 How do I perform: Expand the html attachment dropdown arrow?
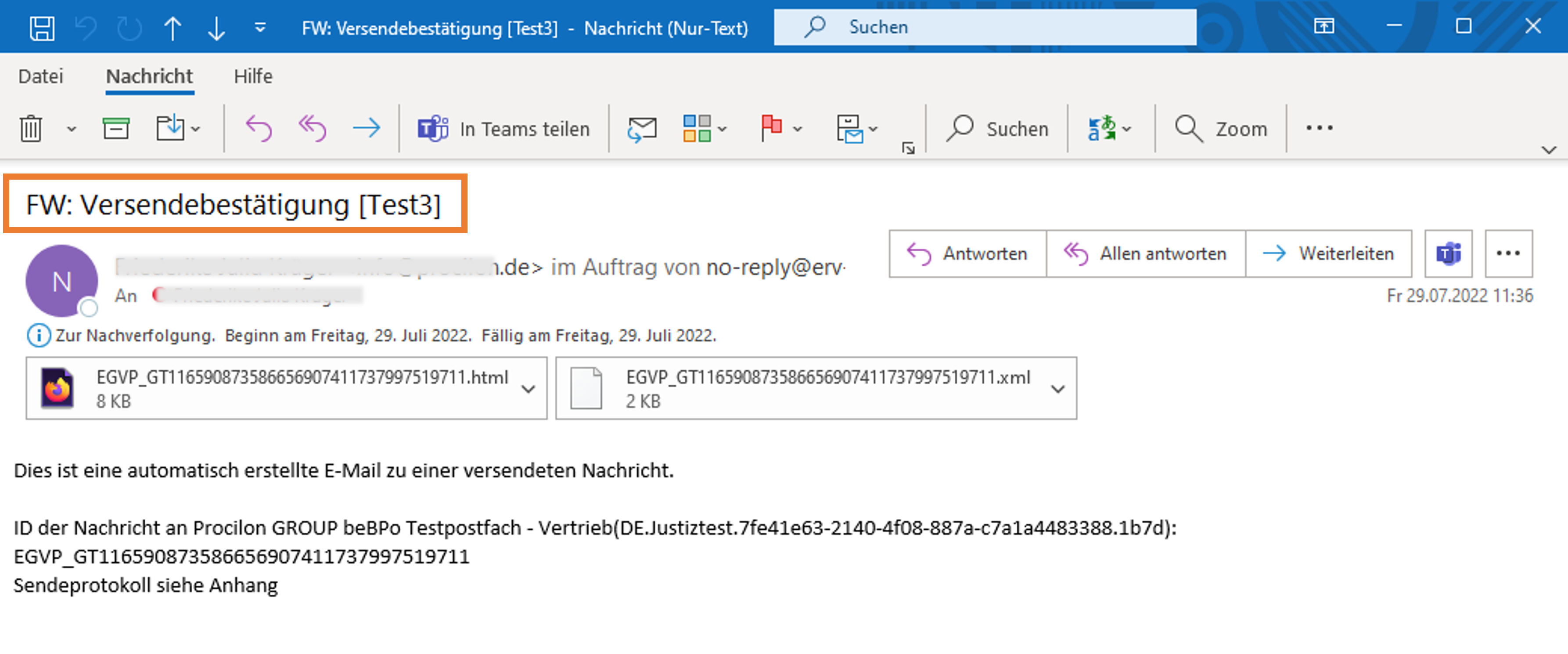pyautogui.click(x=529, y=389)
